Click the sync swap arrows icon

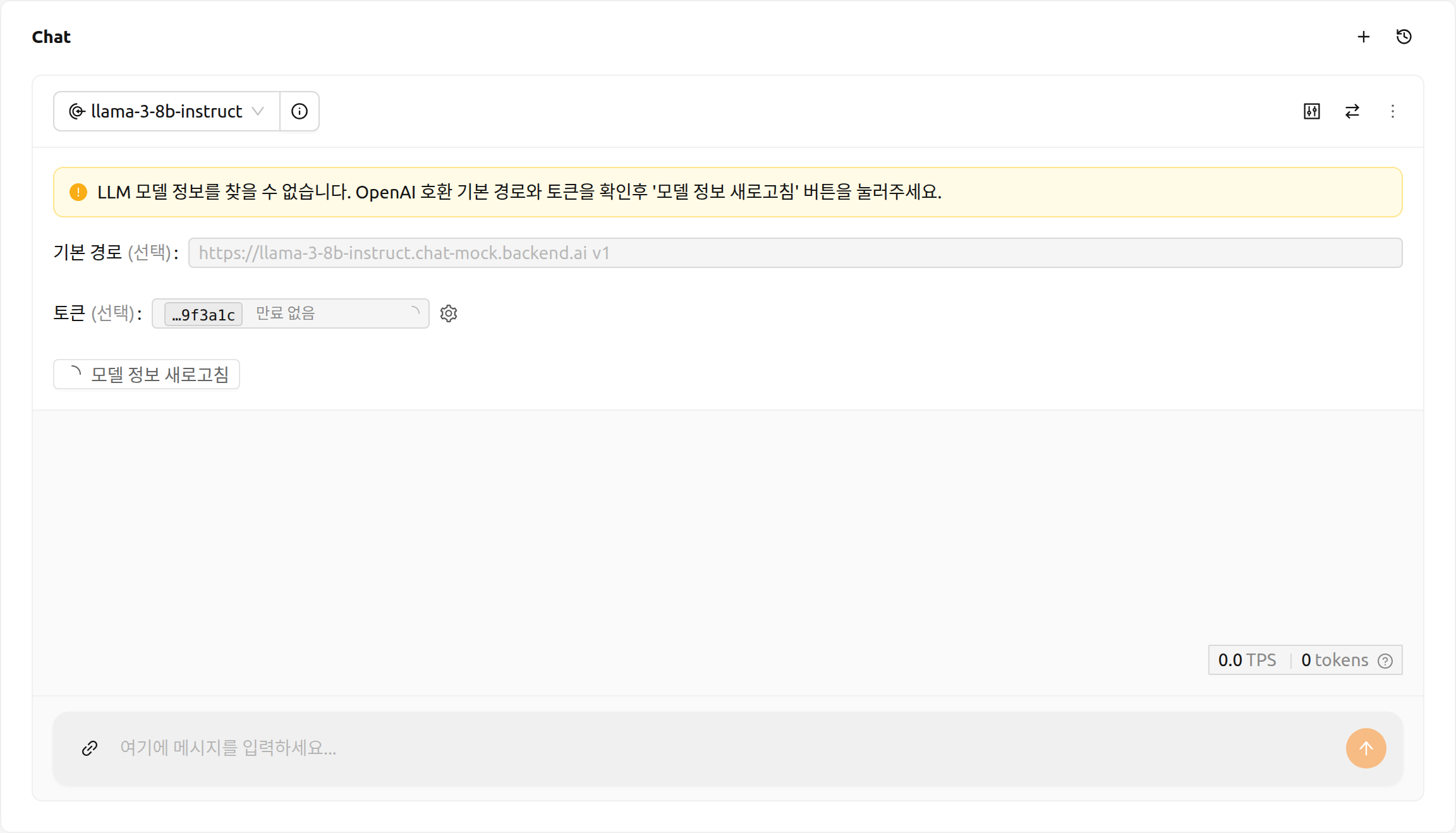pos(1352,111)
